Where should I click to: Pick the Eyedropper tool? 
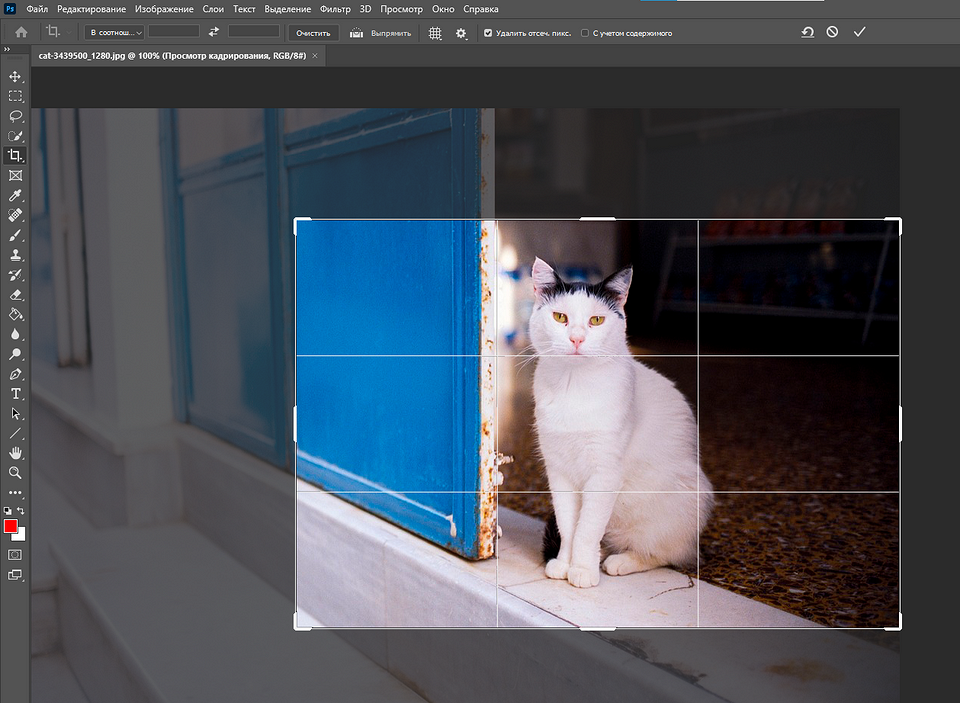click(x=15, y=195)
